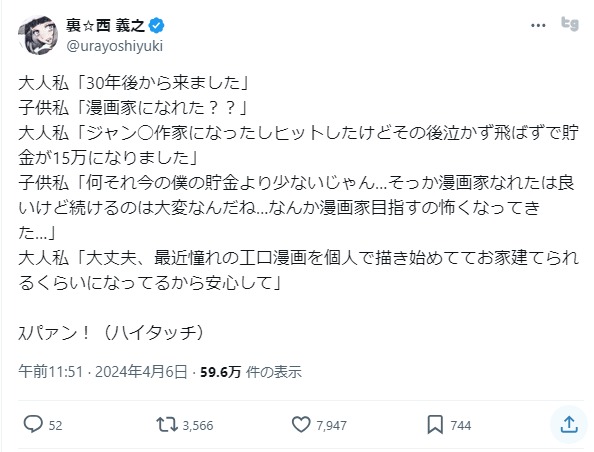
Task: Open the three-dot more options menu
Action: coord(538,25)
